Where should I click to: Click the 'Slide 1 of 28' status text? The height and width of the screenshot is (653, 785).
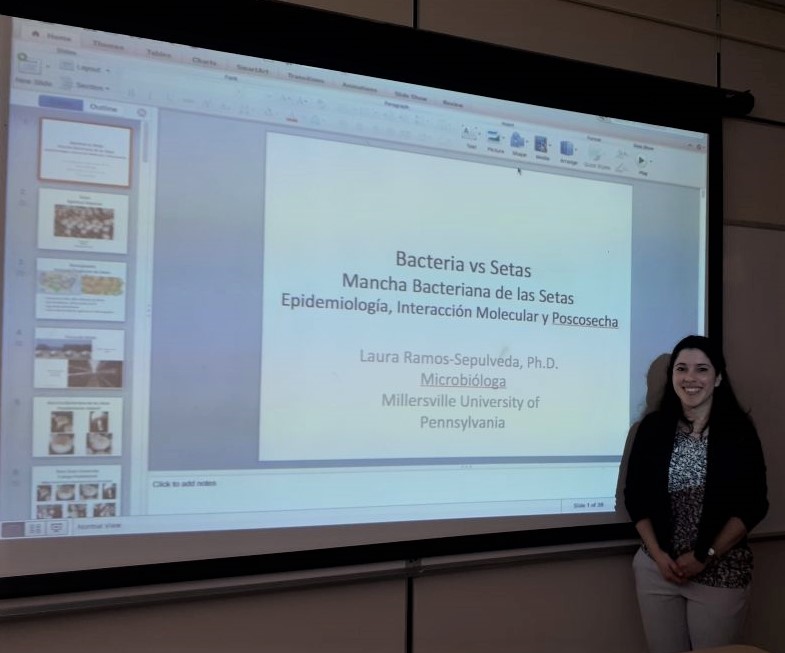tap(588, 505)
